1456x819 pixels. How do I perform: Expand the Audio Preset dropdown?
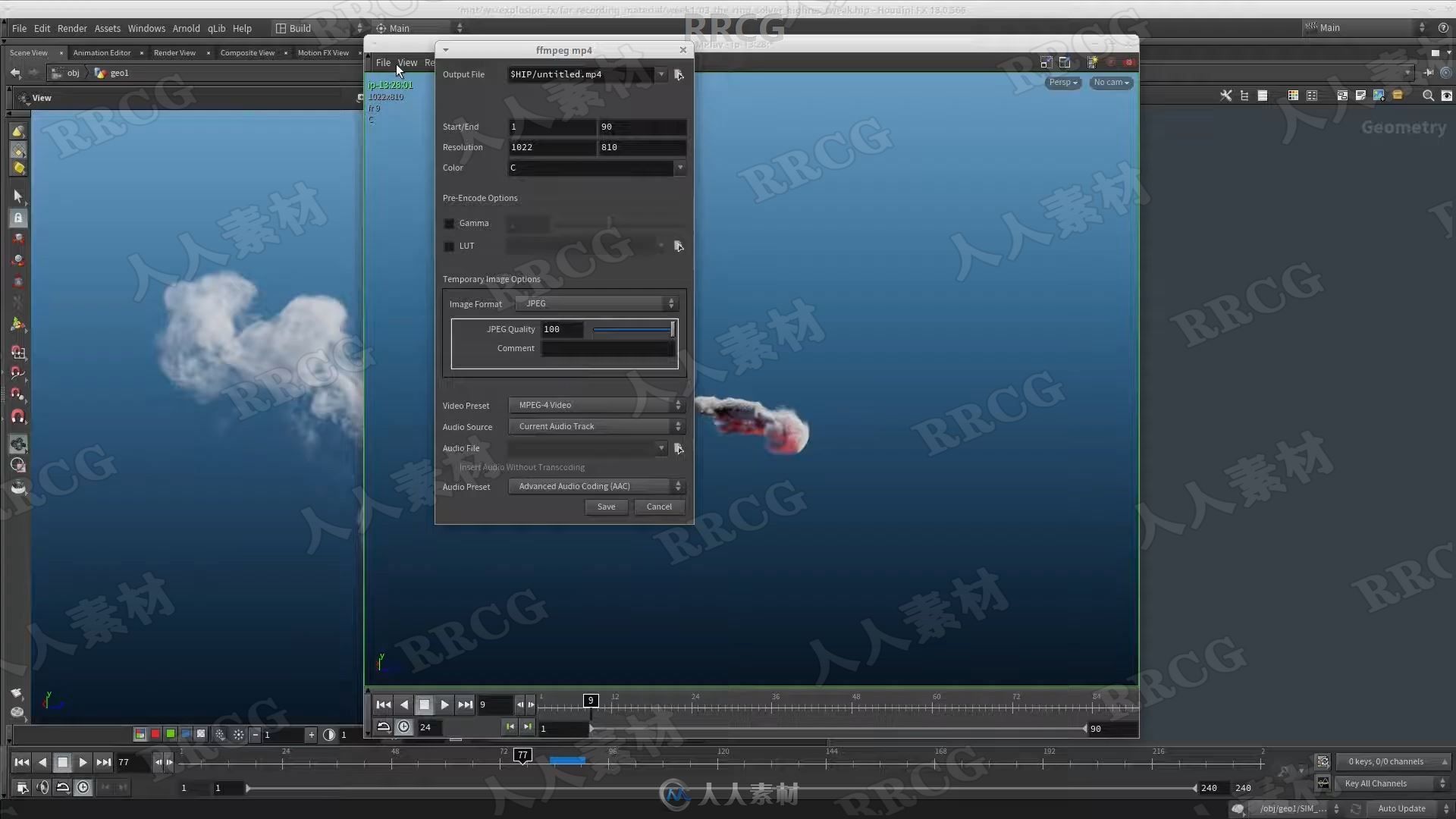(x=677, y=486)
